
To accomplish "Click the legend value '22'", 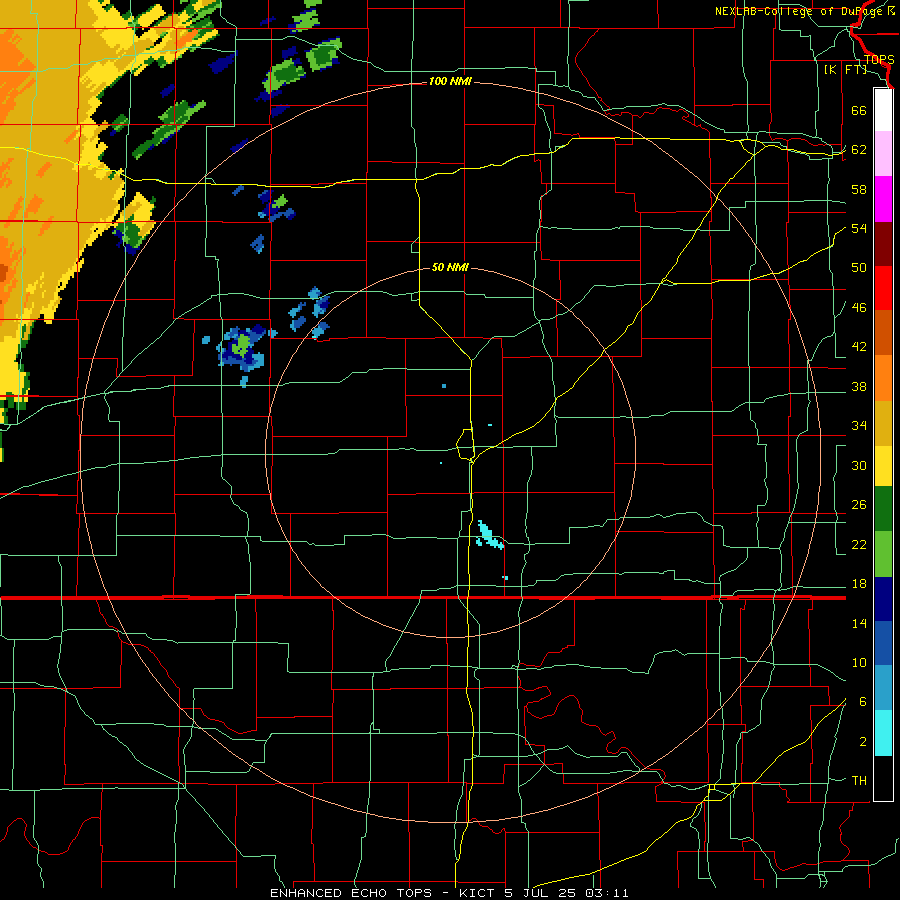I will [x=859, y=545].
